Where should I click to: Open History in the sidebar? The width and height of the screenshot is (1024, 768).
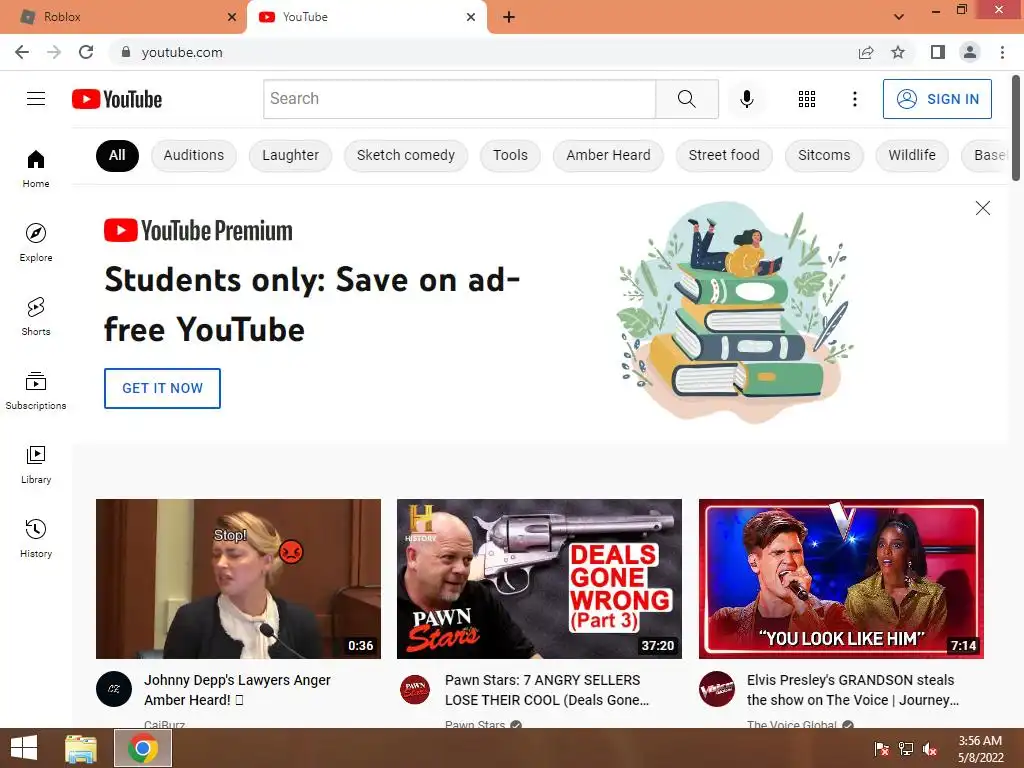click(36, 539)
